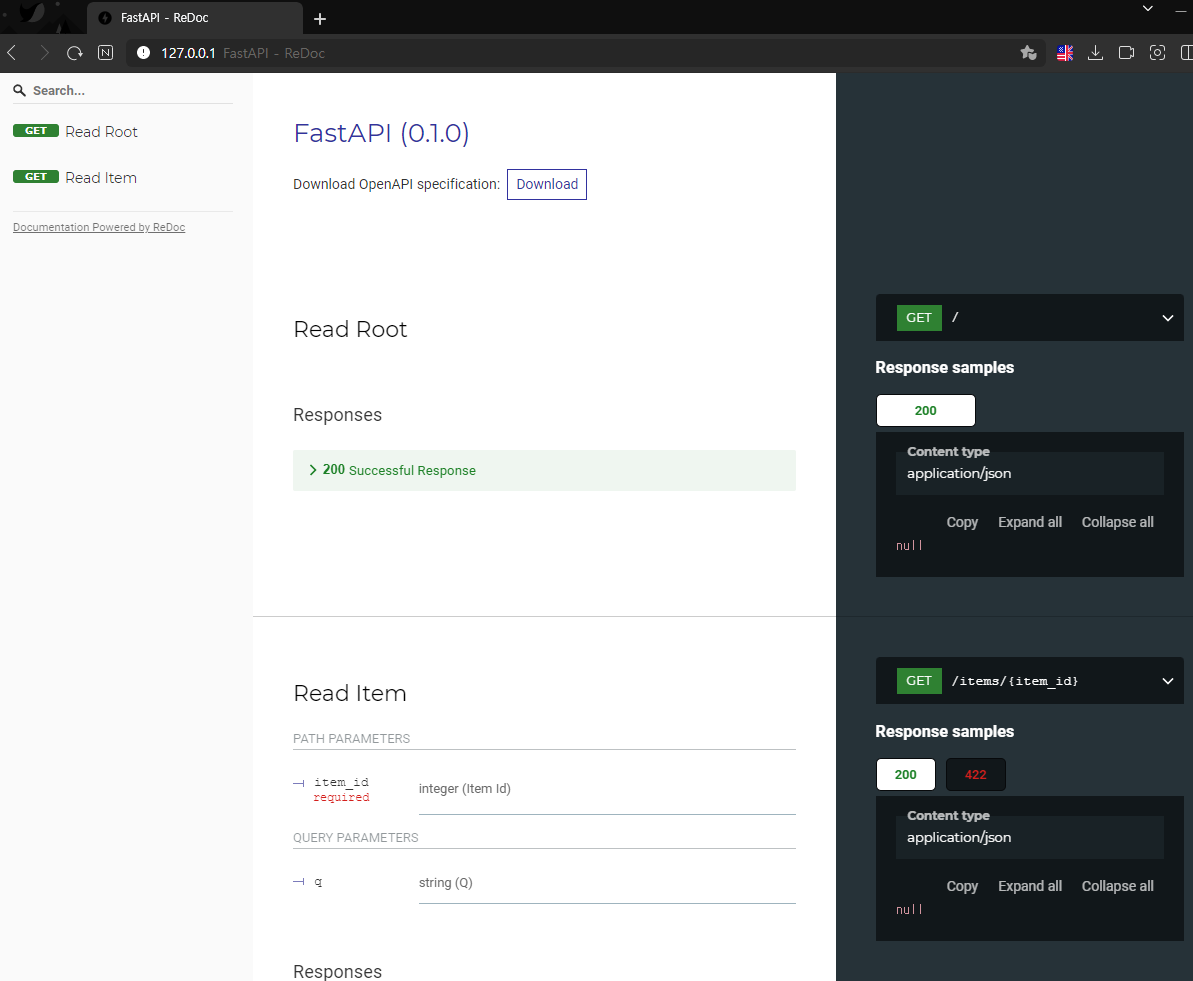Click the string (Q) type text
Viewport: 1193px width, 981px height.
pos(445,882)
